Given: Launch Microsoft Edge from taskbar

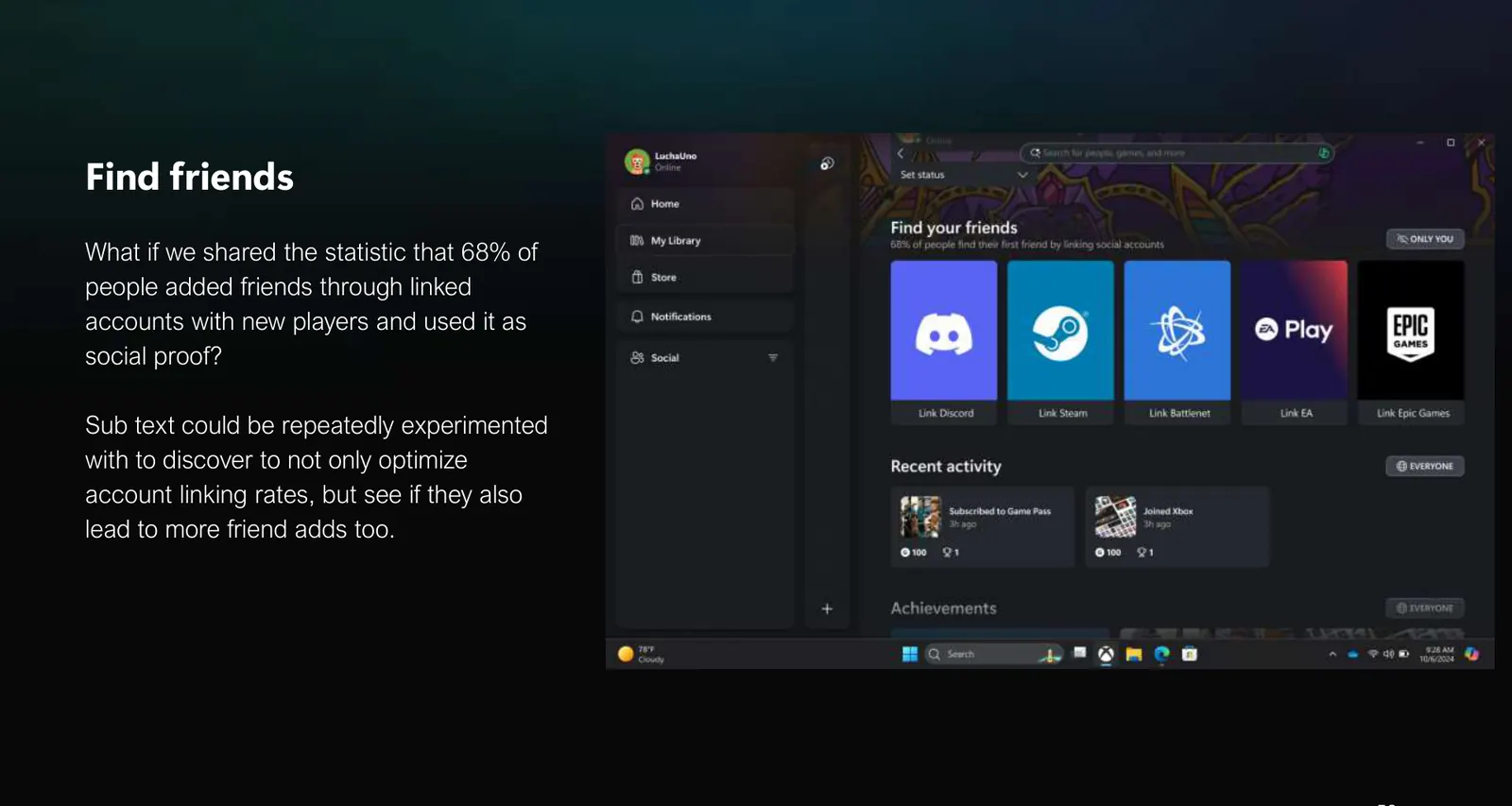Looking at the screenshot, I should pyautogui.click(x=1161, y=654).
